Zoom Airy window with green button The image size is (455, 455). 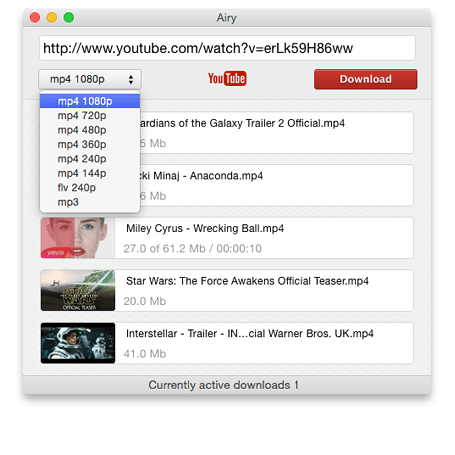[69, 17]
